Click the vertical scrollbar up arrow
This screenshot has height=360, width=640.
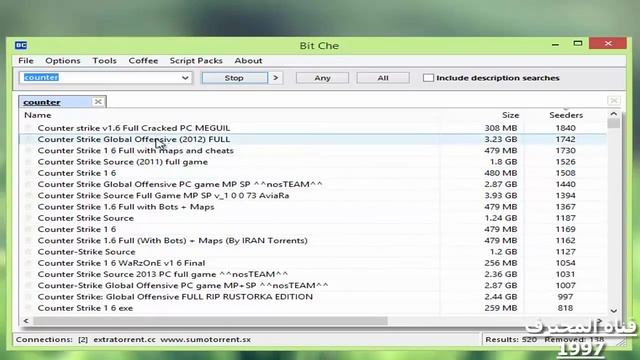click(613, 114)
